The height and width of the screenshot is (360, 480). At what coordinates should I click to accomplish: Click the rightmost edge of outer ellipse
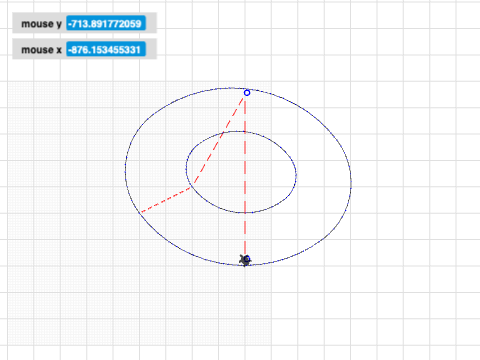point(351,182)
